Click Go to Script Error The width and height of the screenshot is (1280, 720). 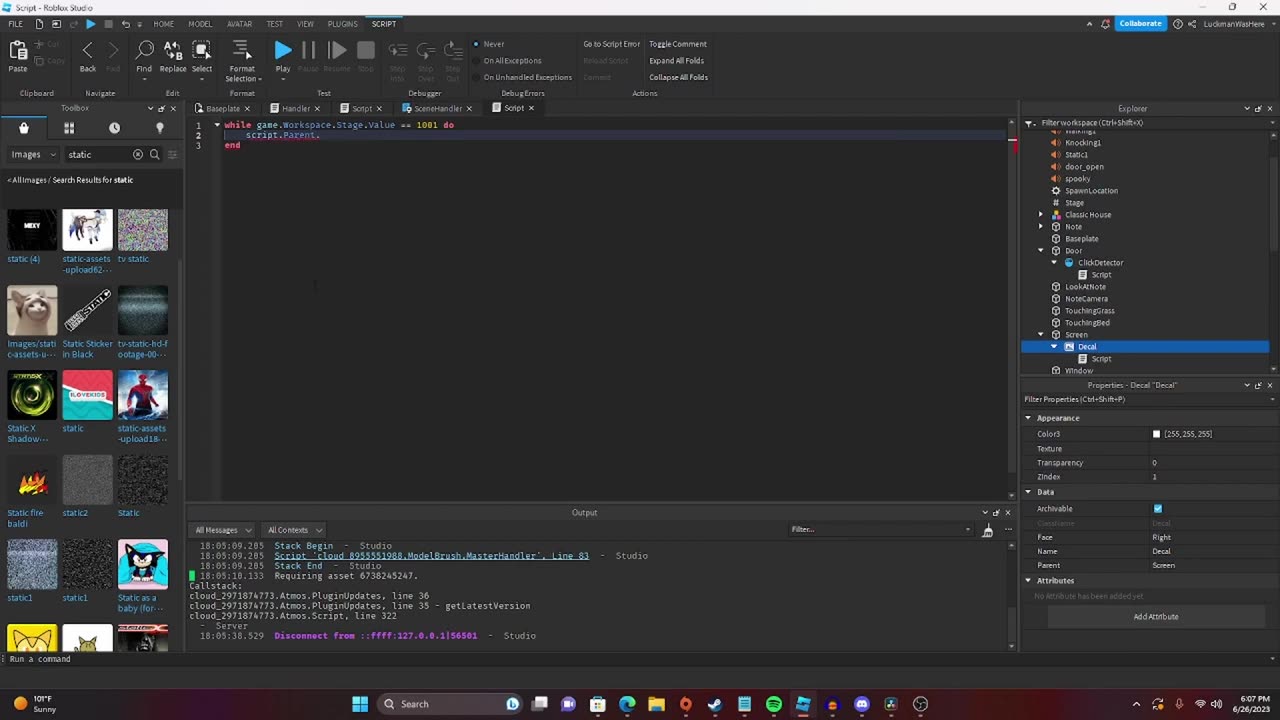click(612, 44)
